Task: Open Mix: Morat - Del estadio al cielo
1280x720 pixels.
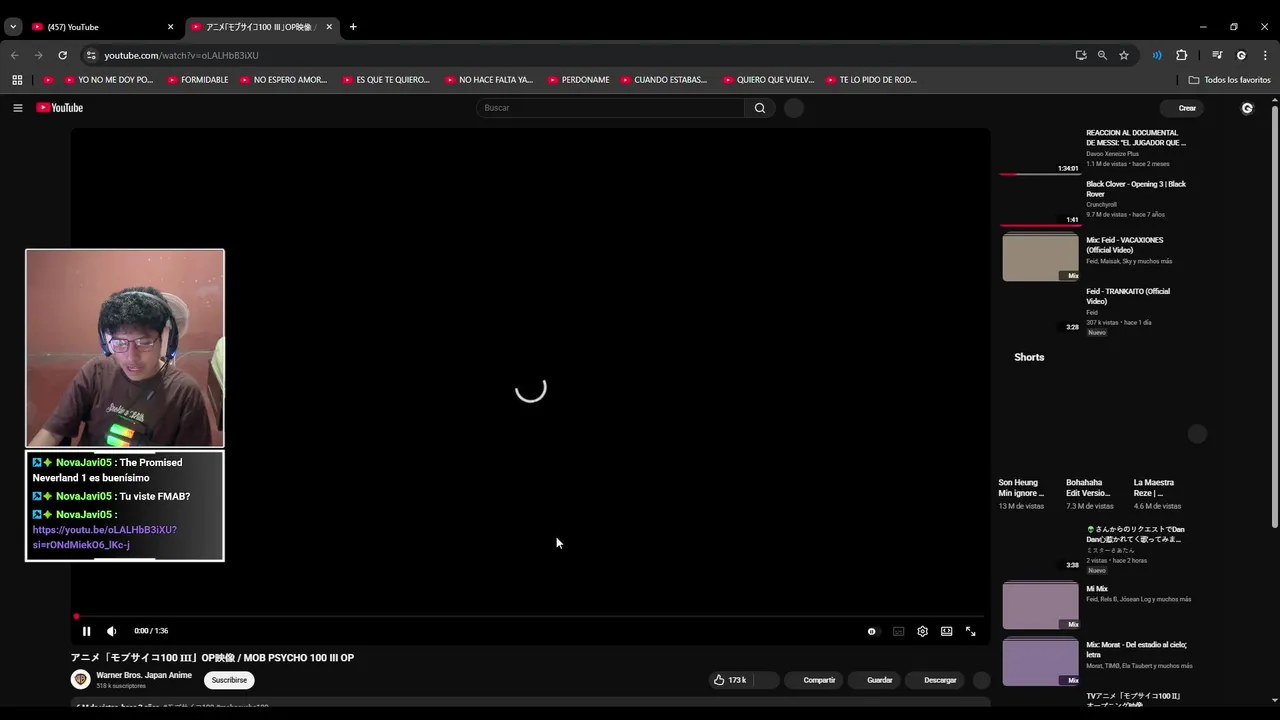Action: tap(1136, 649)
